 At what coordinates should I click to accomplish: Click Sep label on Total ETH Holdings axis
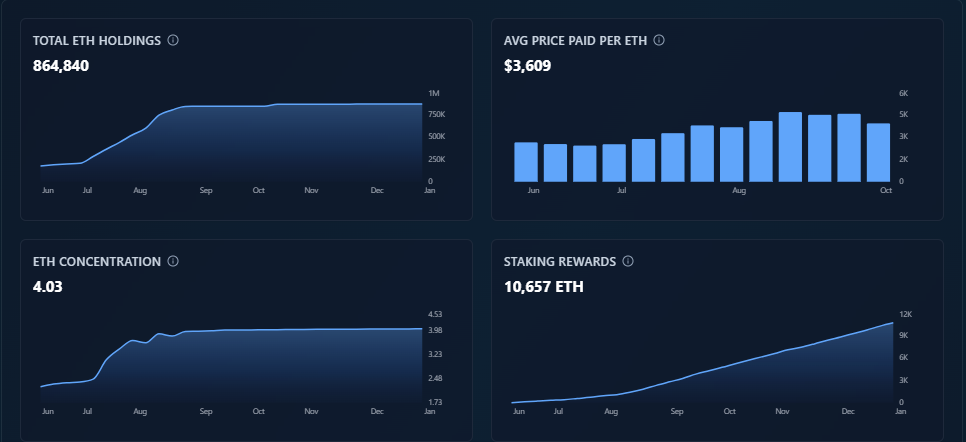(206, 189)
